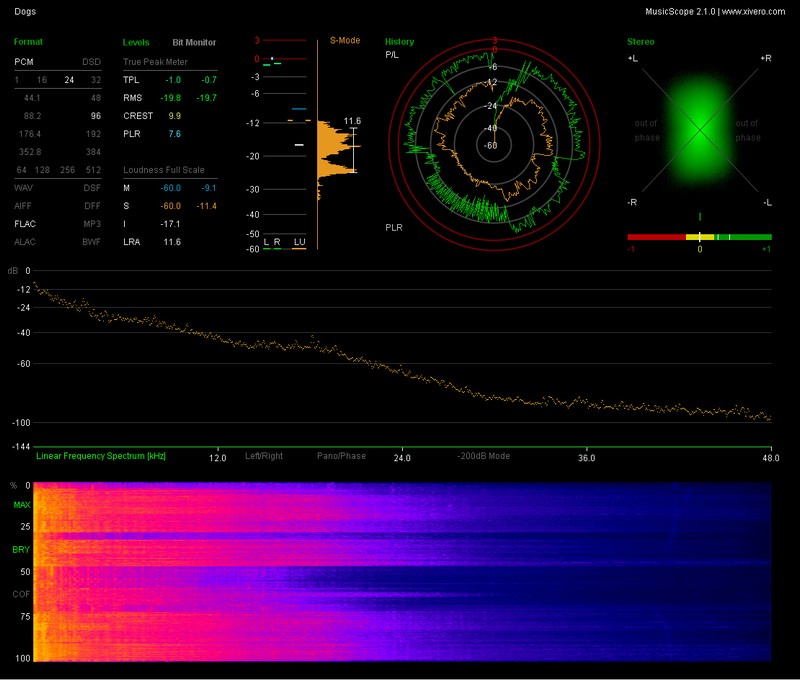Click the PLR label below history circle

[x=394, y=228]
